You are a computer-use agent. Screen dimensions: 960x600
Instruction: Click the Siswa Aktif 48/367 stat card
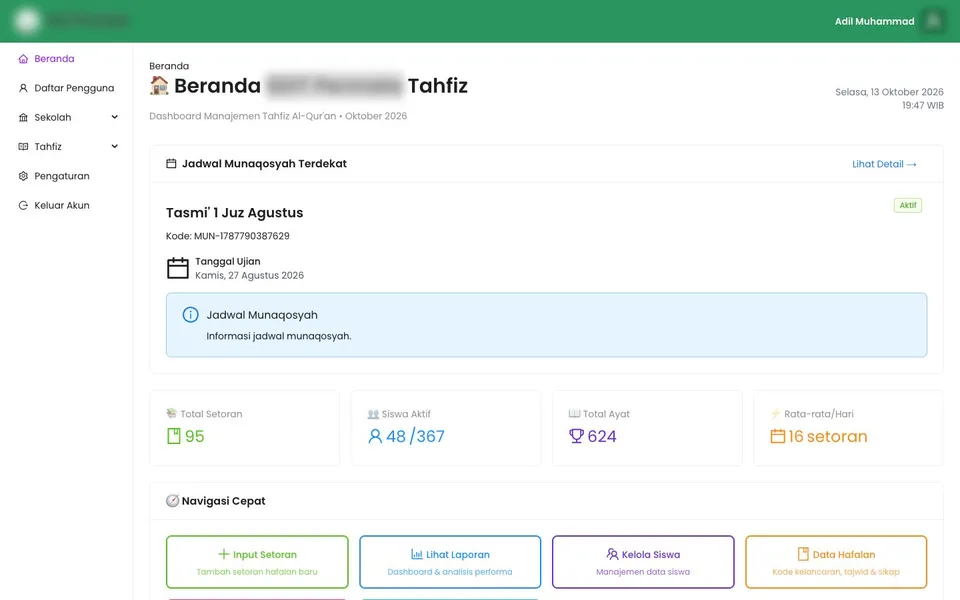tap(446, 428)
